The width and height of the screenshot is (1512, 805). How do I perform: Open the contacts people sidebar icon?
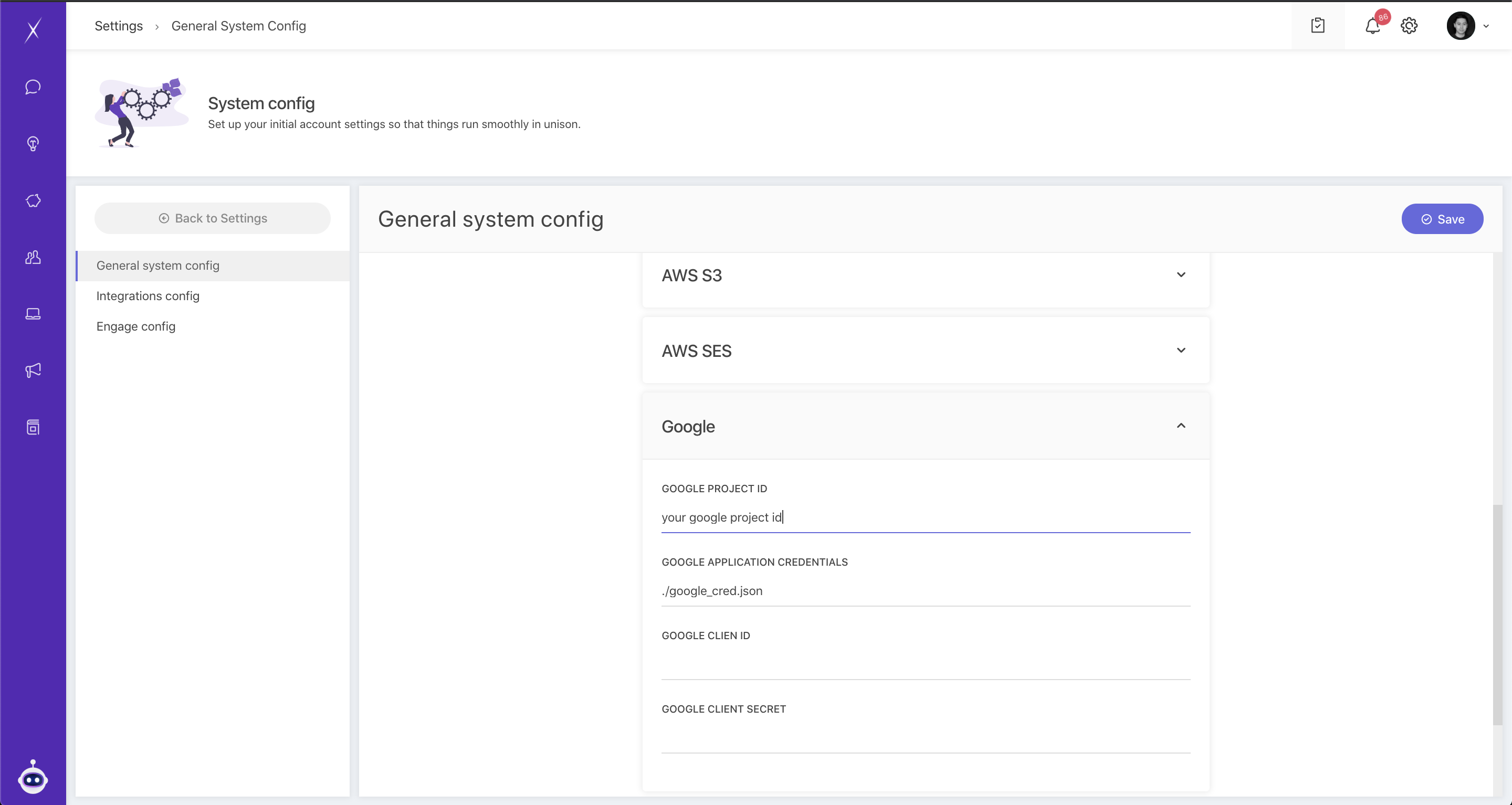(x=33, y=257)
